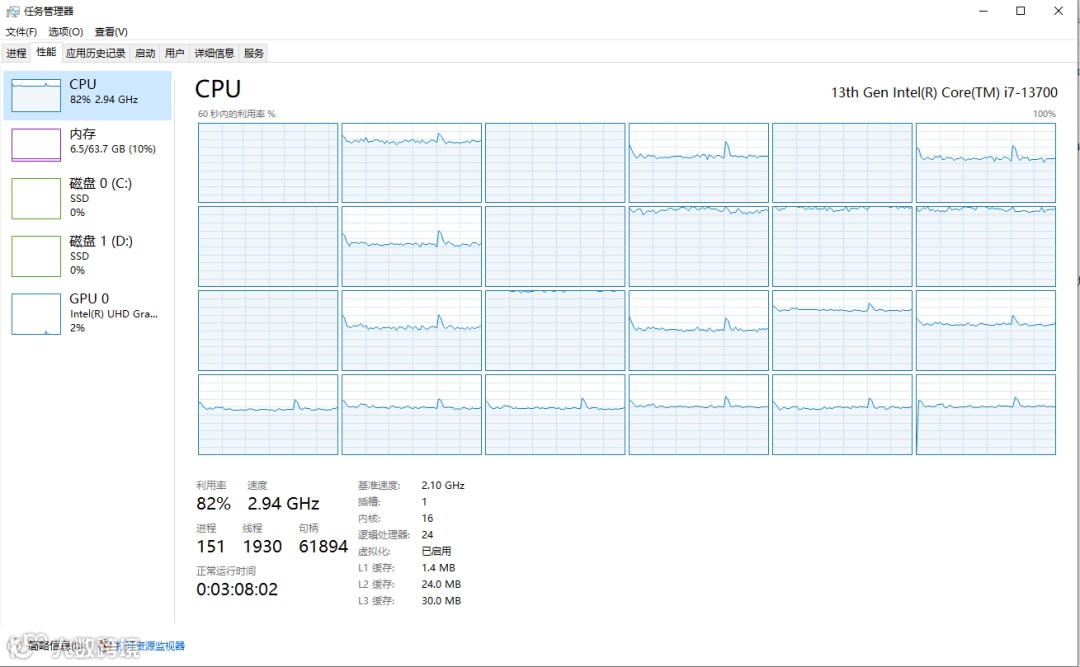Click the 基准速度 value 2.10 GHz
Screen dimensions: 1080x667
(x=443, y=485)
